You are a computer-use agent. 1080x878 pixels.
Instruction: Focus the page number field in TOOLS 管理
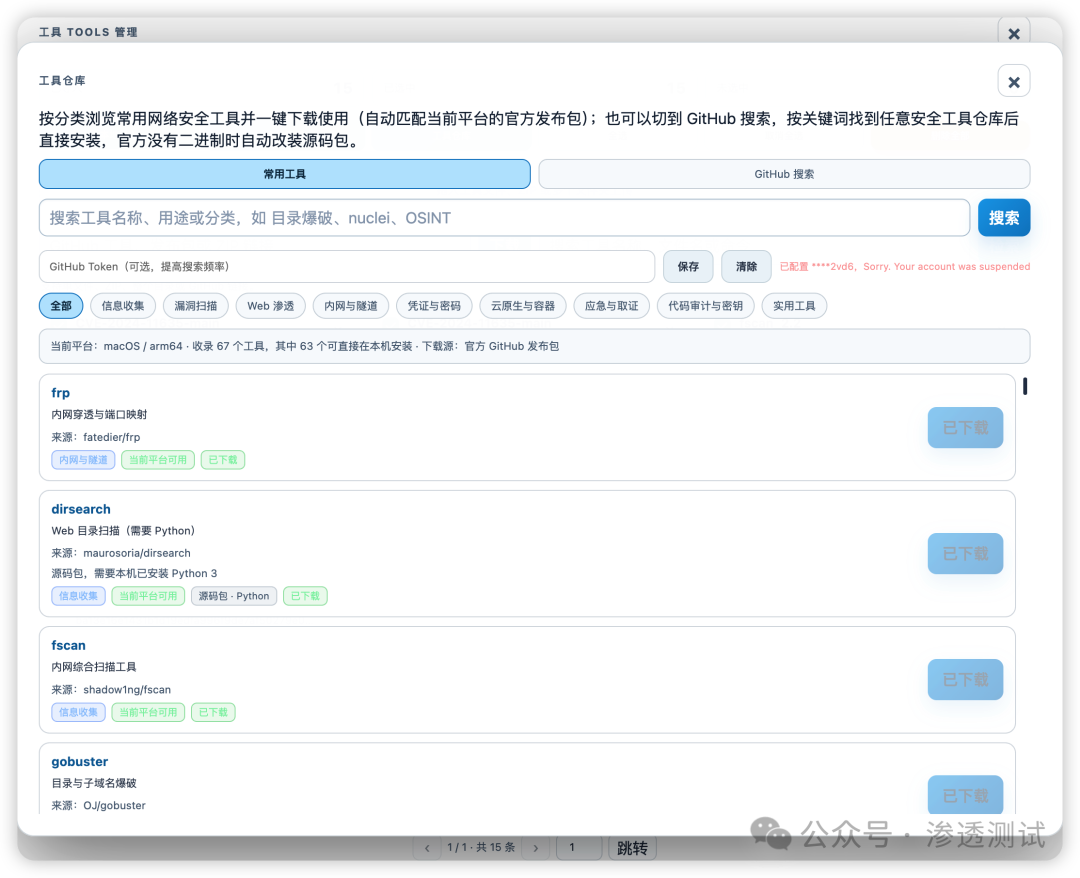579,848
